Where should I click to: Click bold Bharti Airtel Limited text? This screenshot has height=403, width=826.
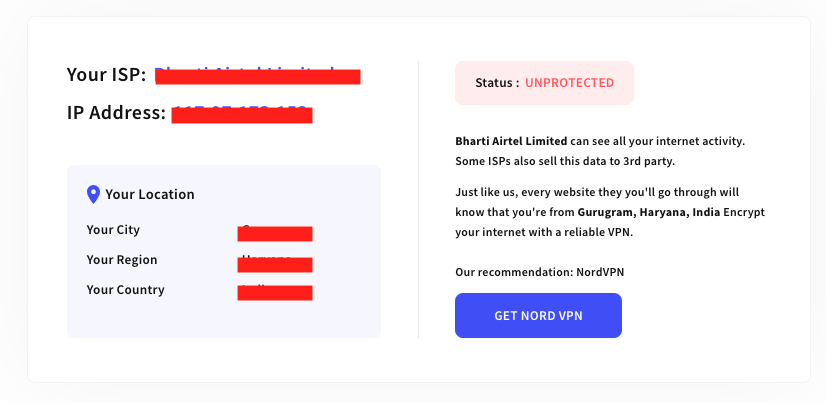(511, 141)
